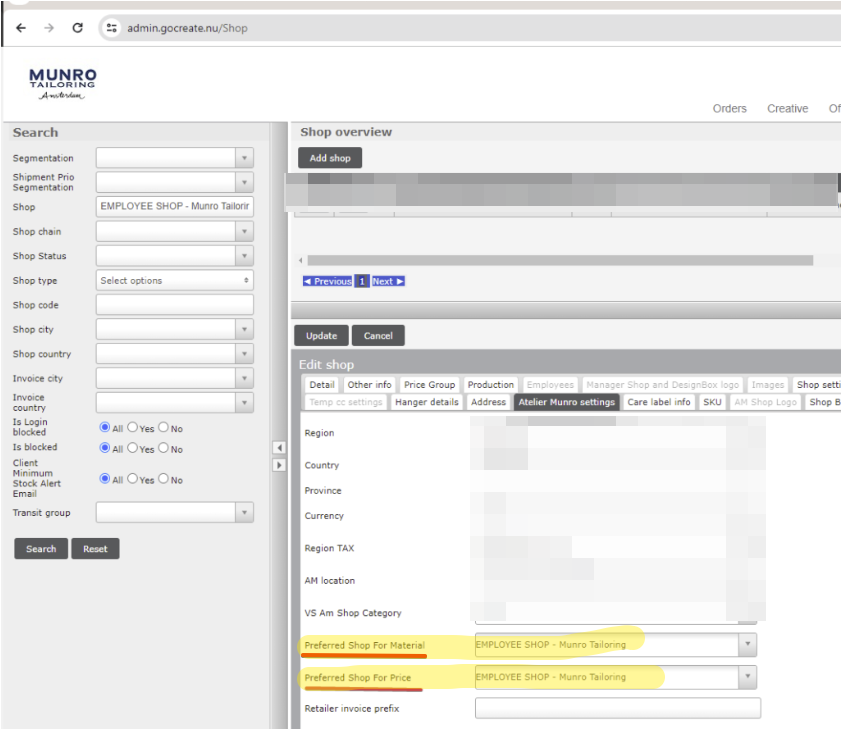This screenshot has height=734, width=842.
Task: Click the browser forward arrow
Action: (x=49, y=28)
